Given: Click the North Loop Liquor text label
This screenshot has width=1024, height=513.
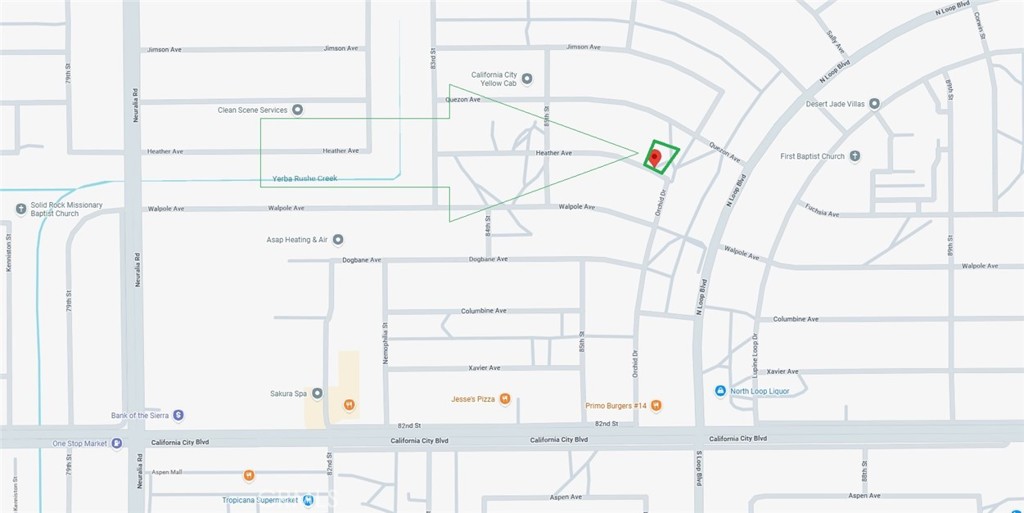Looking at the screenshot, I should (x=760, y=391).
